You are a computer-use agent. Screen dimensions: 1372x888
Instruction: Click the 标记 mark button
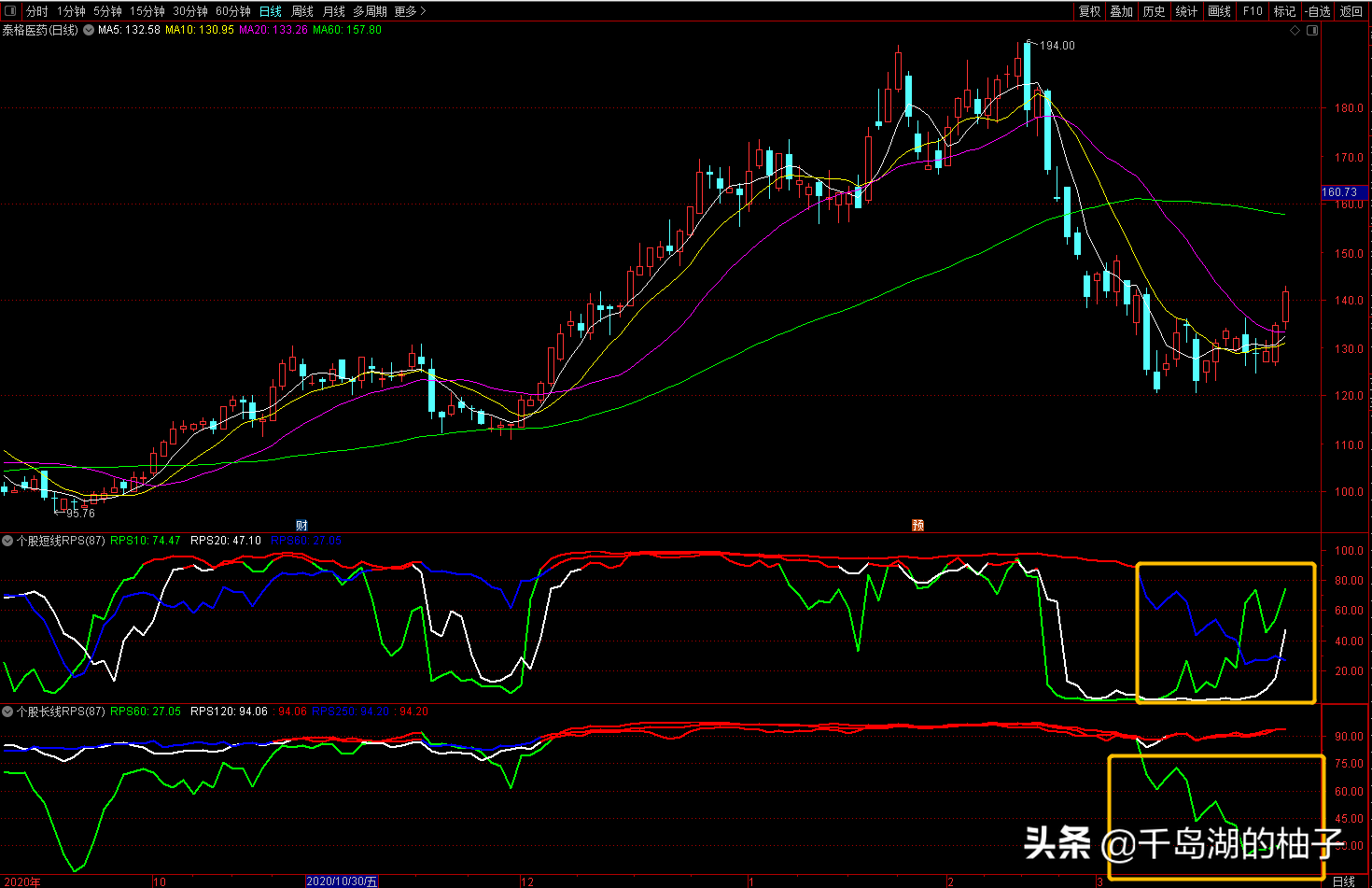(1285, 11)
